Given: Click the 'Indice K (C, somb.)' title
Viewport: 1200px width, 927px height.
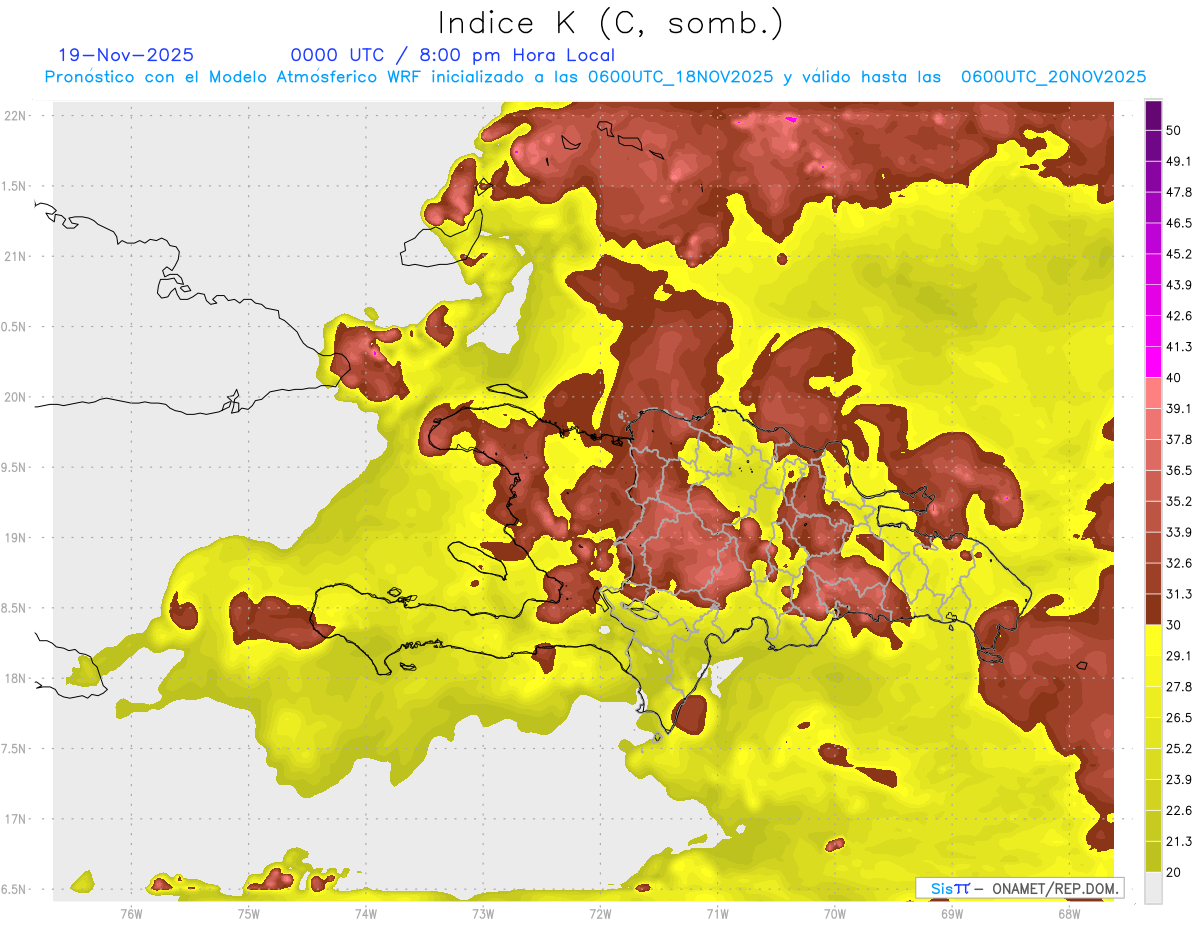Looking at the screenshot, I should (x=611, y=23).
